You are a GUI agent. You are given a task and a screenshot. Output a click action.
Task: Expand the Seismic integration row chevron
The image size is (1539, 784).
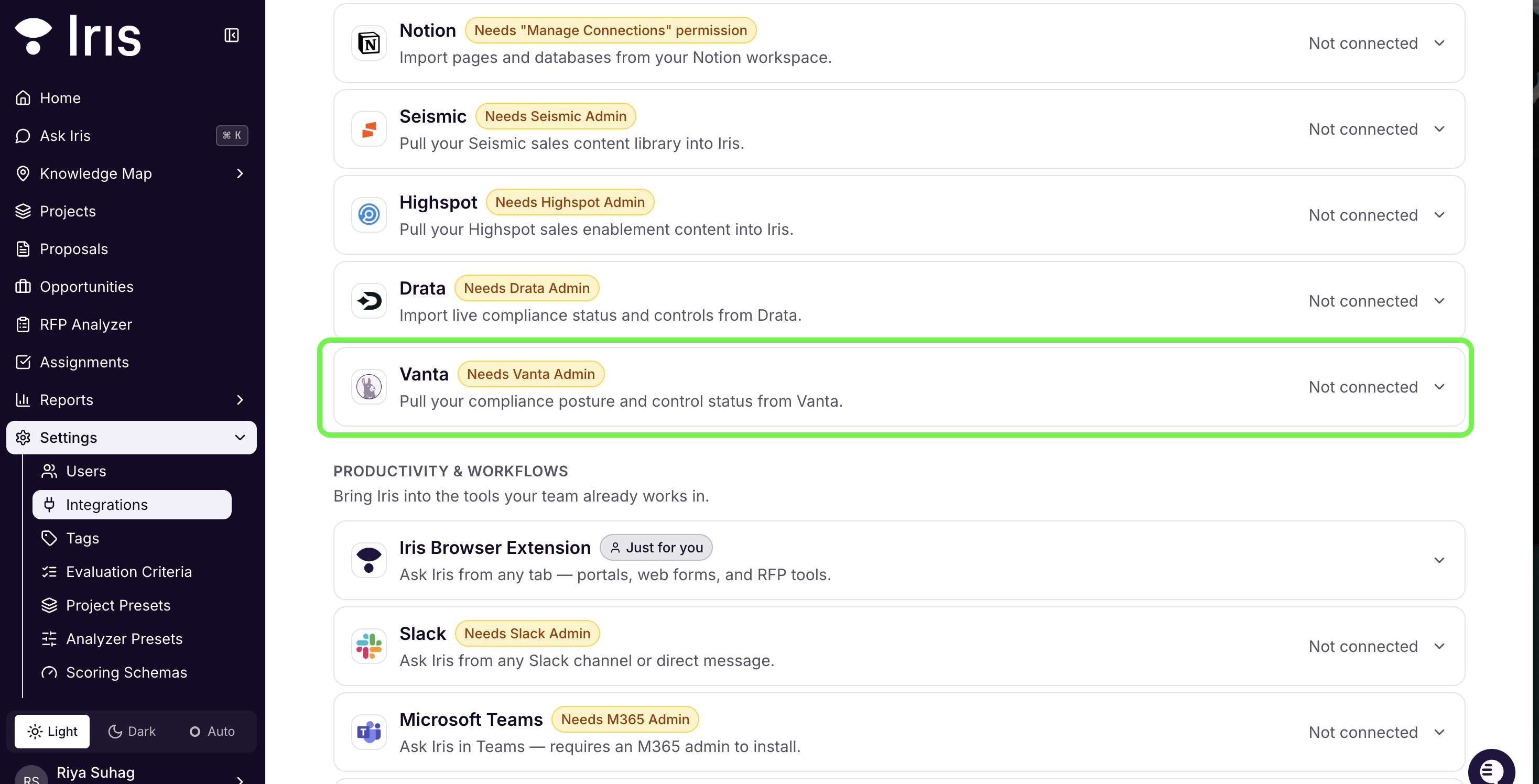[x=1439, y=129]
